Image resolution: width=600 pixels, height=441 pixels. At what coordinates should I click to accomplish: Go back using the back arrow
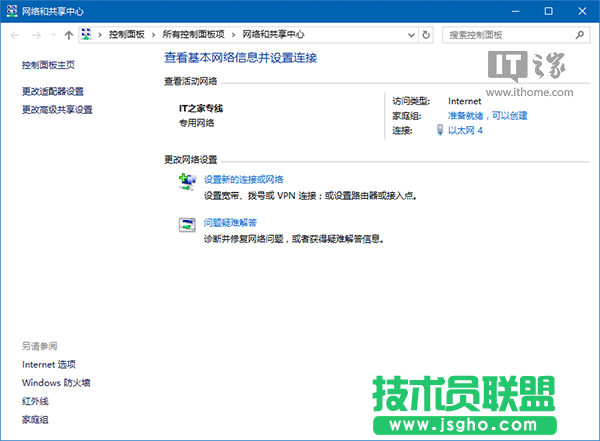click(15, 35)
